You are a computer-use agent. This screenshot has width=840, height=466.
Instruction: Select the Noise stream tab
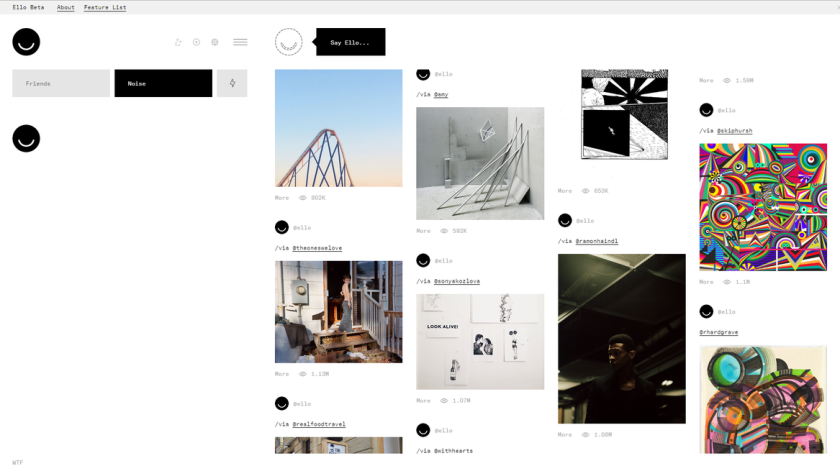(163, 83)
